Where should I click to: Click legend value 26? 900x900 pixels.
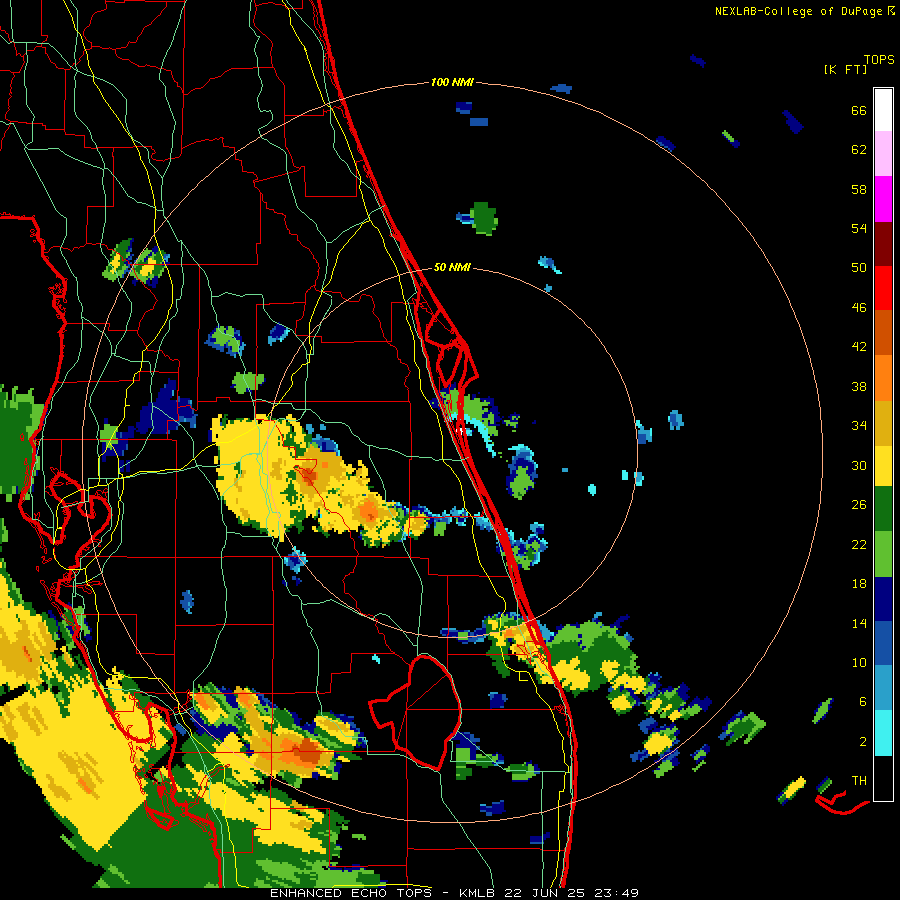[859, 505]
